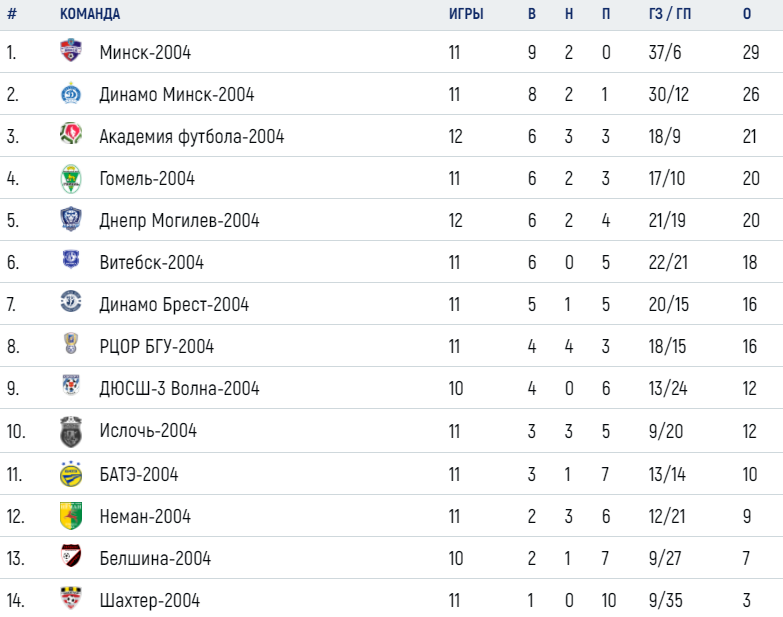Open the Витебск-2004 team link
This screenshot has height=617, width=783.
tap(152, 262)
